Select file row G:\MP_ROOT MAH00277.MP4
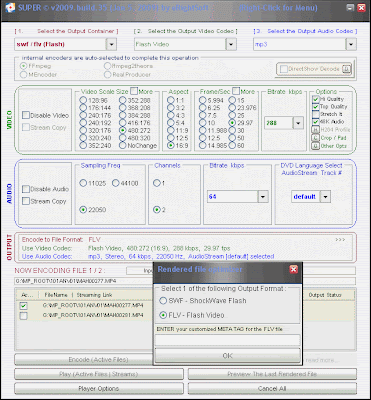This screenshot has width=371, height=400. point(93,305)
